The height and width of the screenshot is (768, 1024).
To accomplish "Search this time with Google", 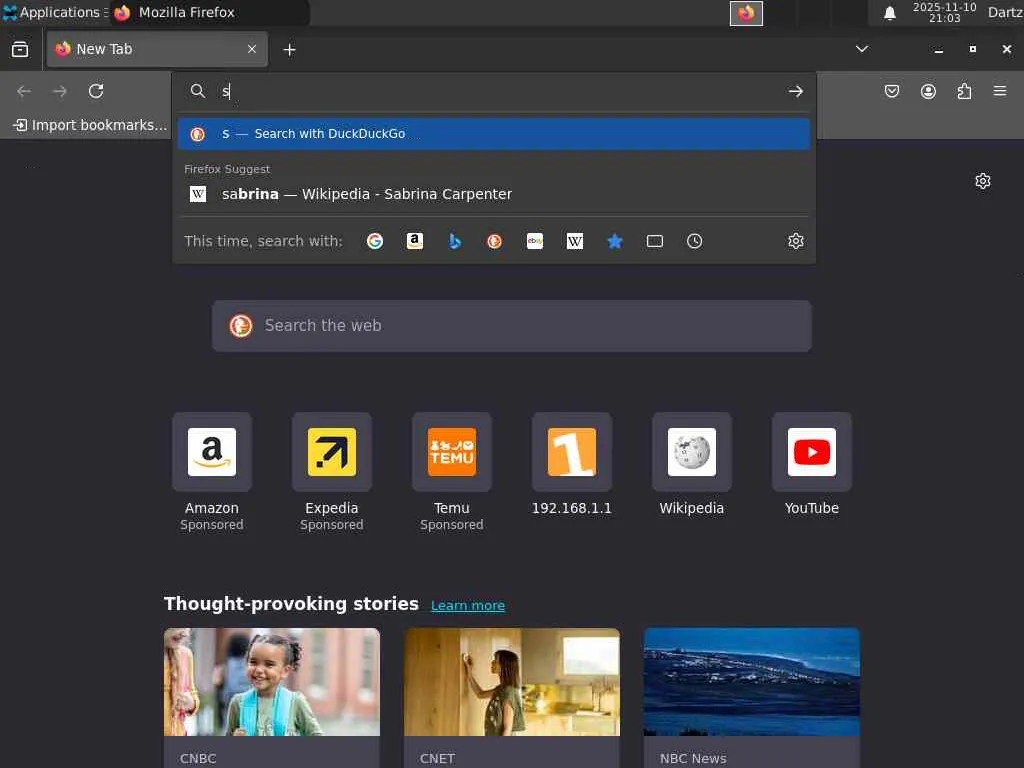I will (375, 241).
